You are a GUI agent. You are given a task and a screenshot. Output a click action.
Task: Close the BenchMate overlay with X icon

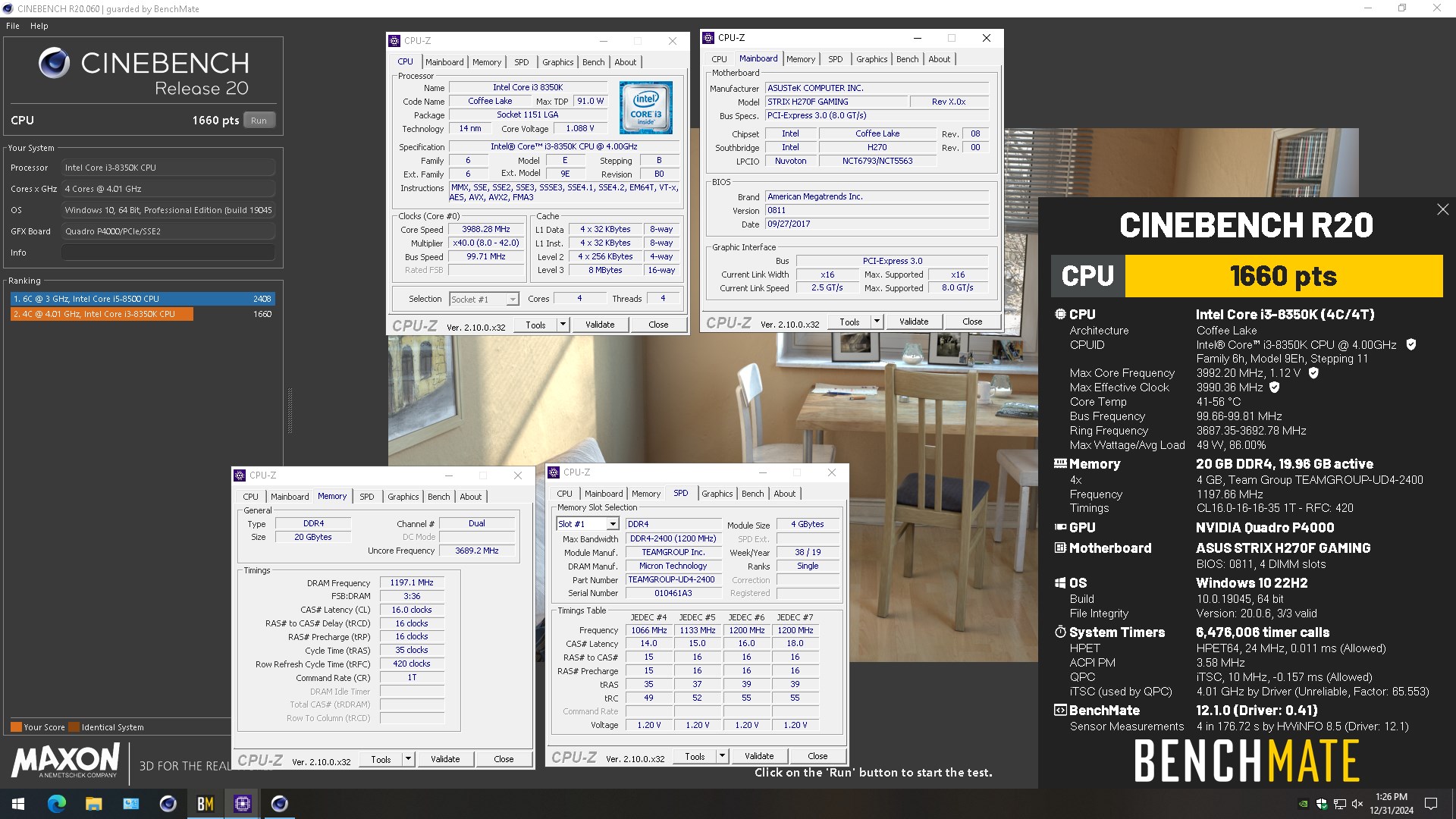(x=1442, y=209)
